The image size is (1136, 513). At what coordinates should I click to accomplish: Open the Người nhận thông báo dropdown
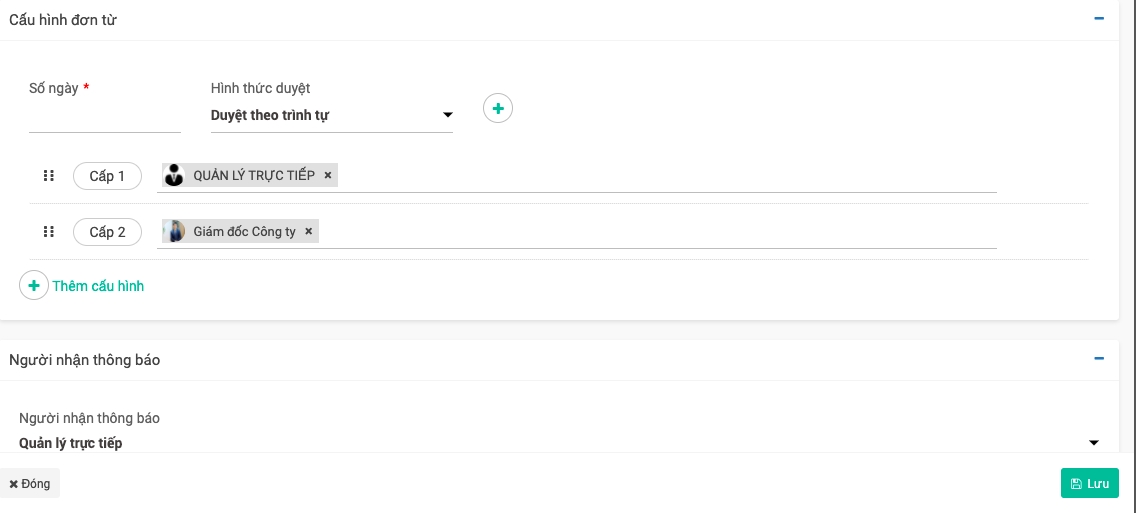(1093, 443)
